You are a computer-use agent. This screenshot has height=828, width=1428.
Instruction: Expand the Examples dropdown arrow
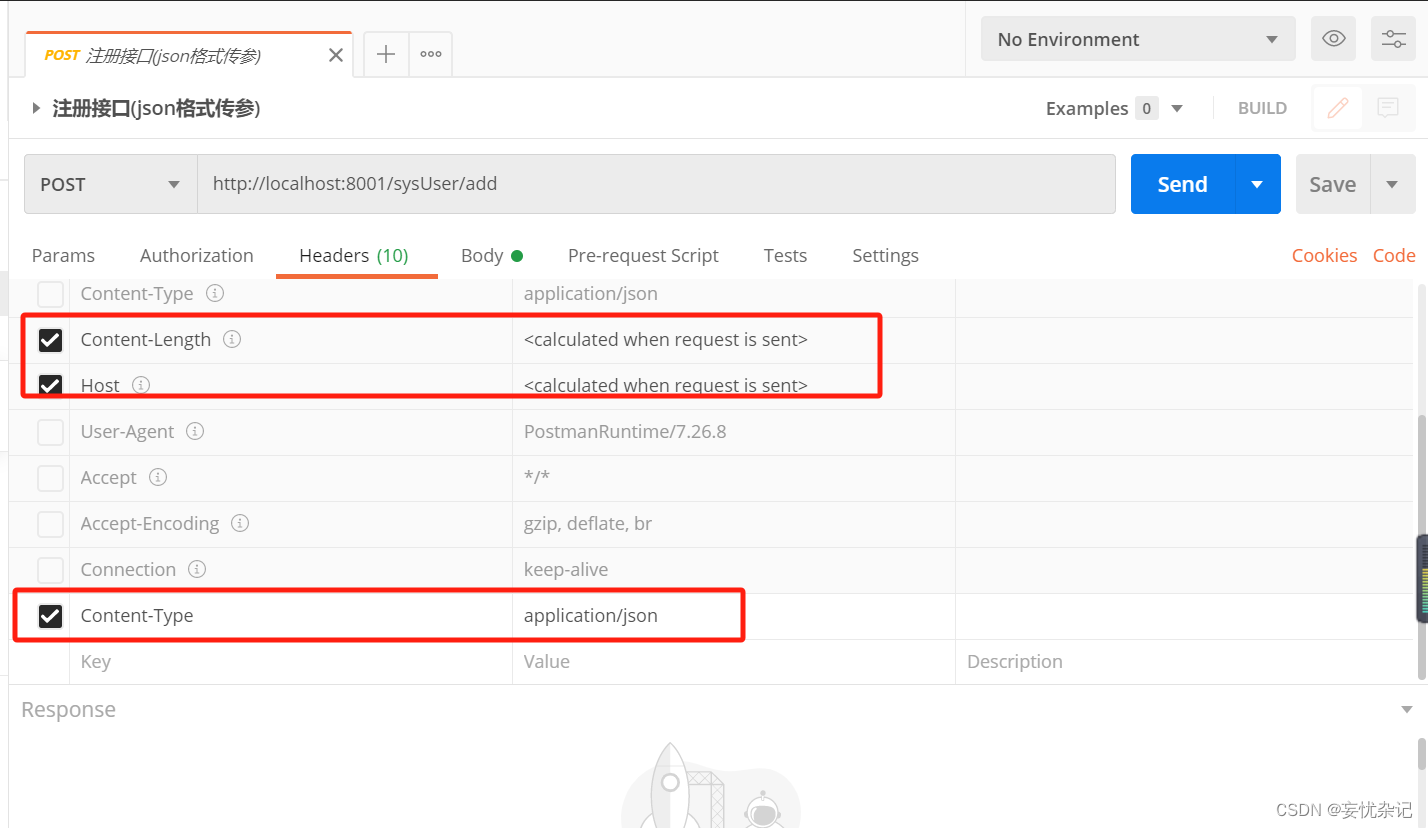click(x=1177, y=108)
